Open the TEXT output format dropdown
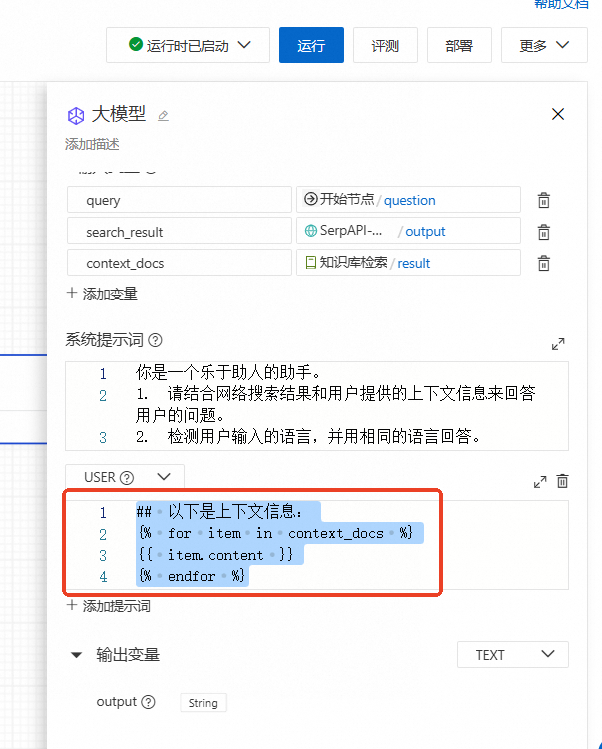 click(x=513, y=655)
